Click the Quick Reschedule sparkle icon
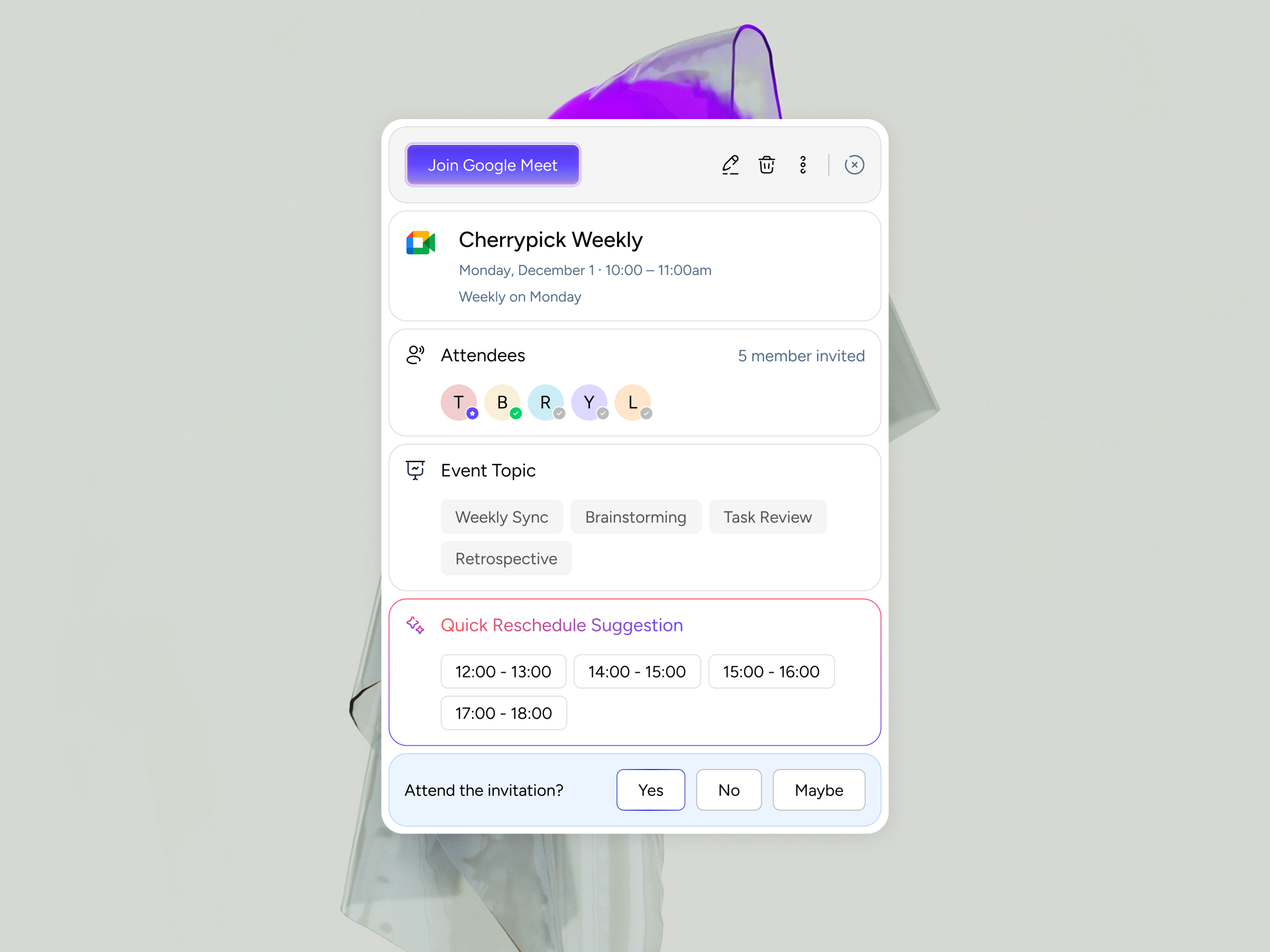 416,626
